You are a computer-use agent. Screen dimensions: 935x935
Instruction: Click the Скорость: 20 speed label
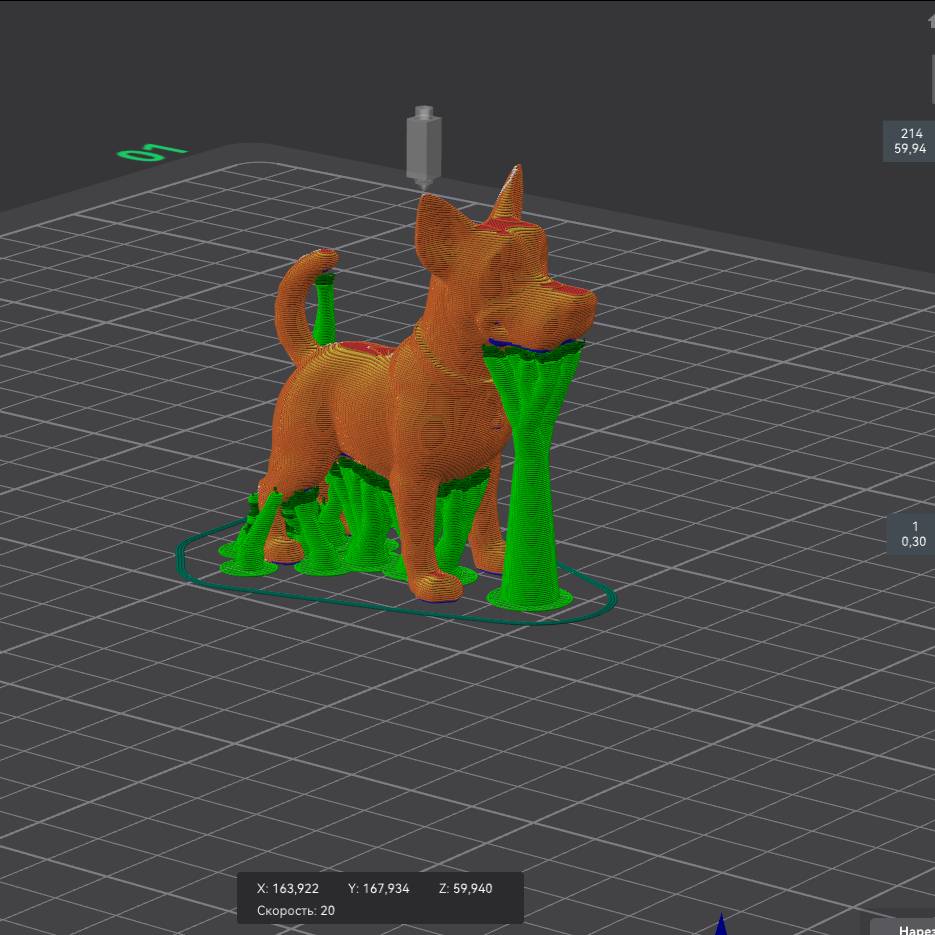[296, 910]
